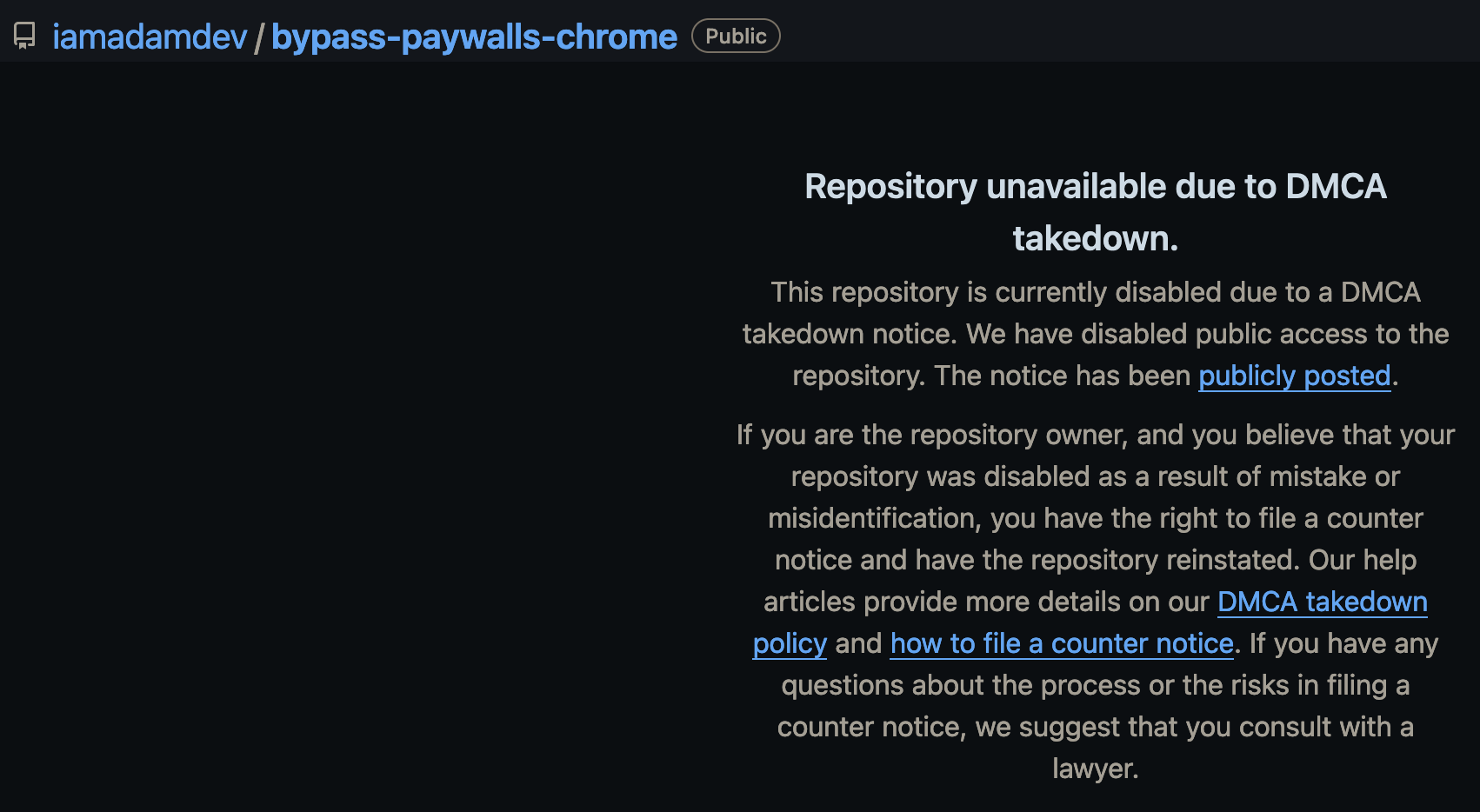The width and height of the screenshot is (1480, 812).
Task: Click the "articles provide more details" text
Action: click(x=986, y=602)
